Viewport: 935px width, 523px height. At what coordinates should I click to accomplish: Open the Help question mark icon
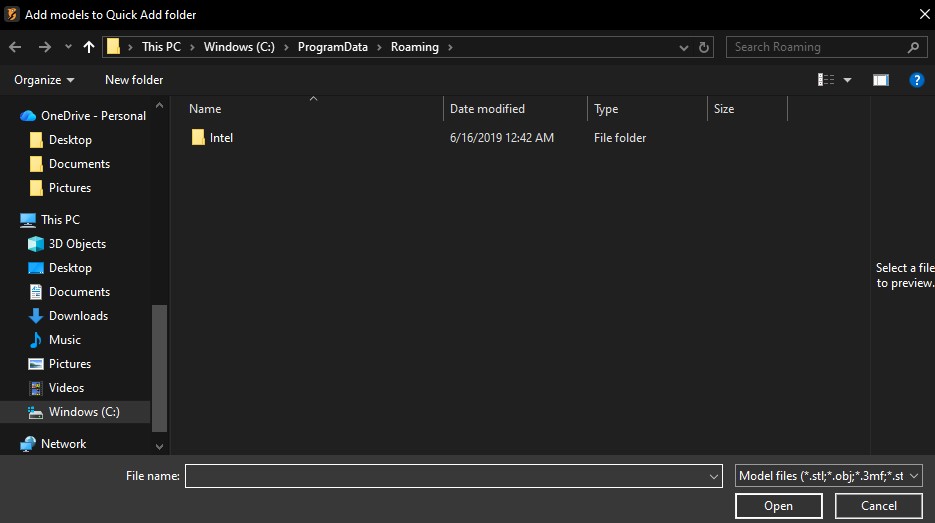917,80
